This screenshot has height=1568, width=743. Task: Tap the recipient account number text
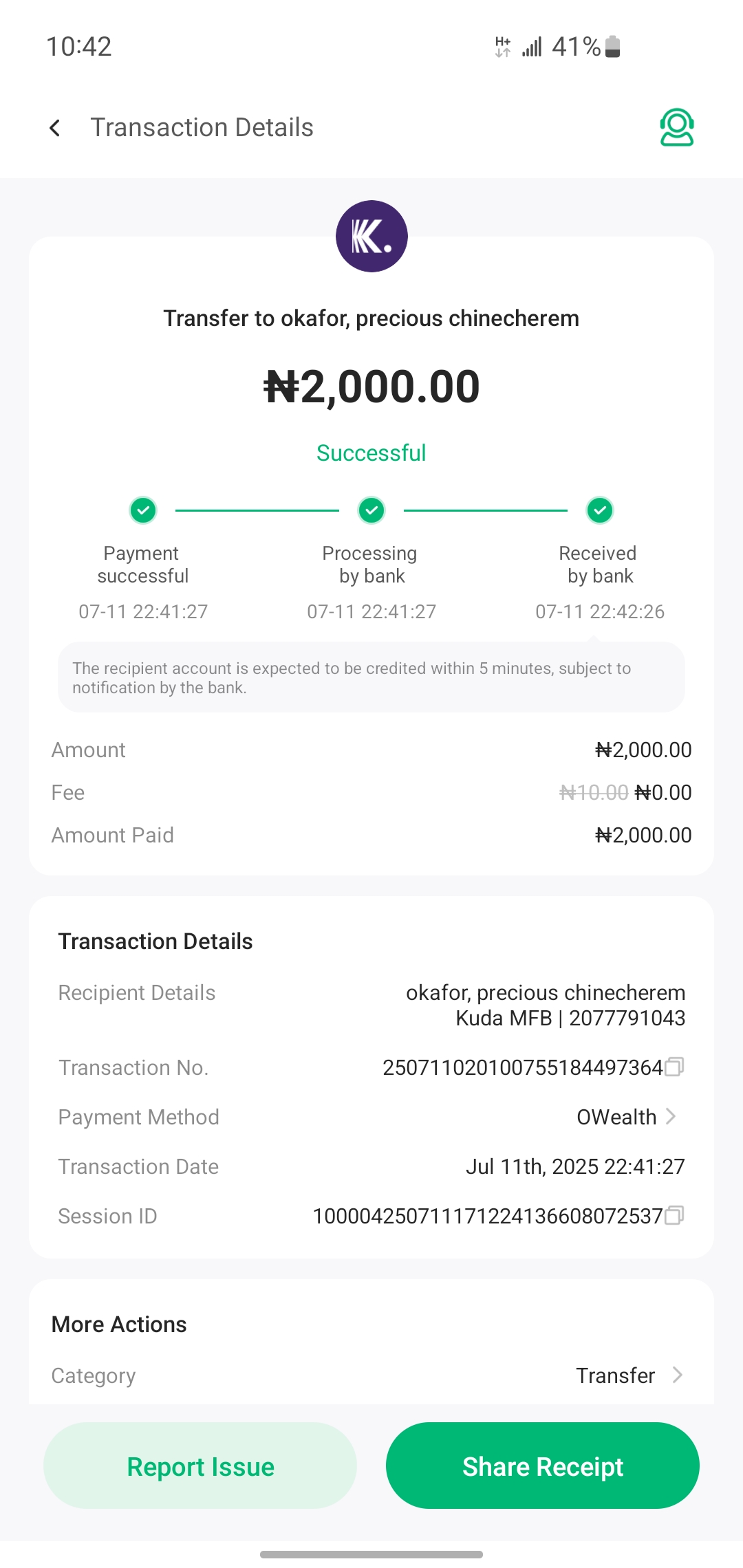click(627, 1019)
